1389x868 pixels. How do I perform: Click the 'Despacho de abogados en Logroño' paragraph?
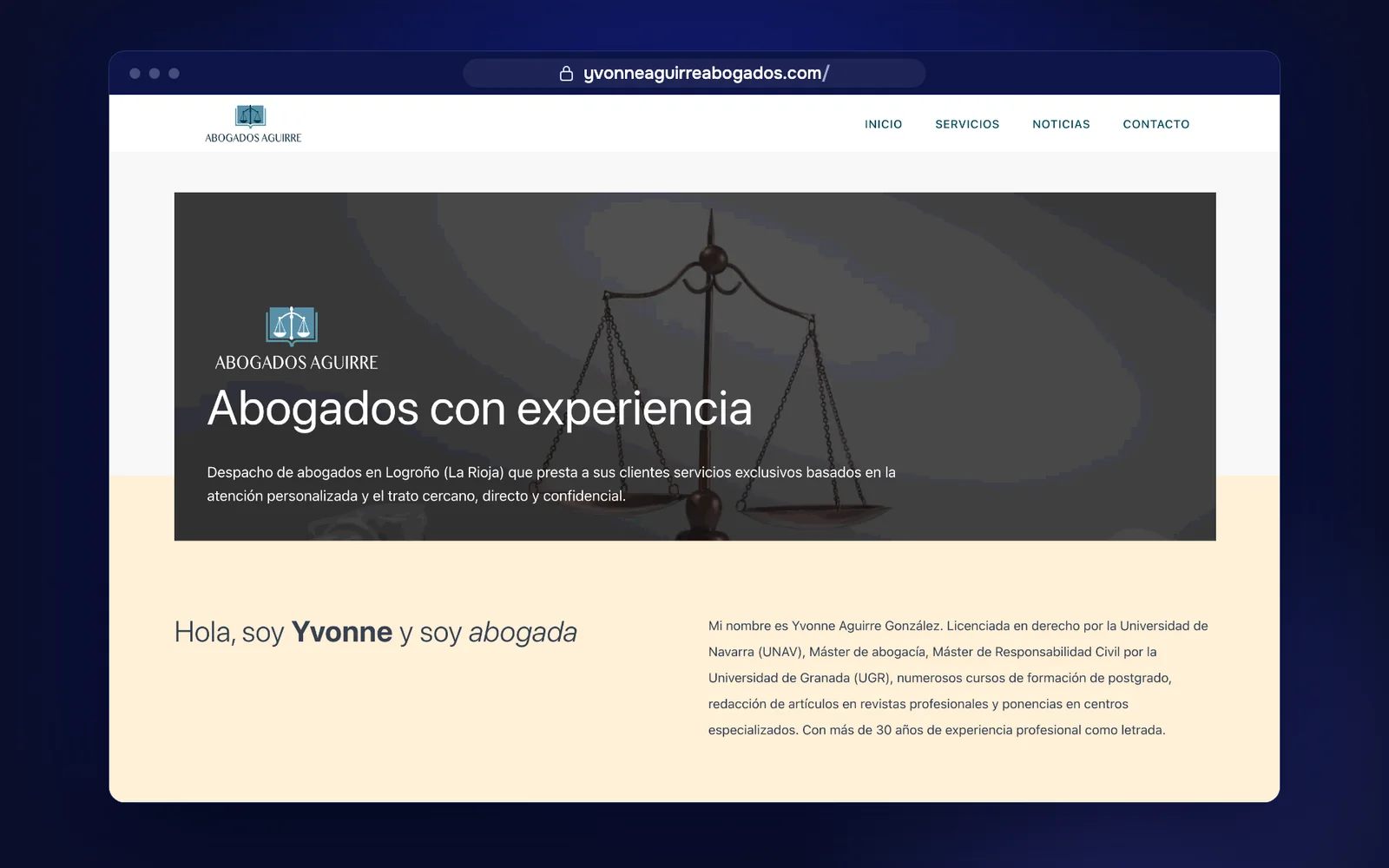click(x=551, y=483)
